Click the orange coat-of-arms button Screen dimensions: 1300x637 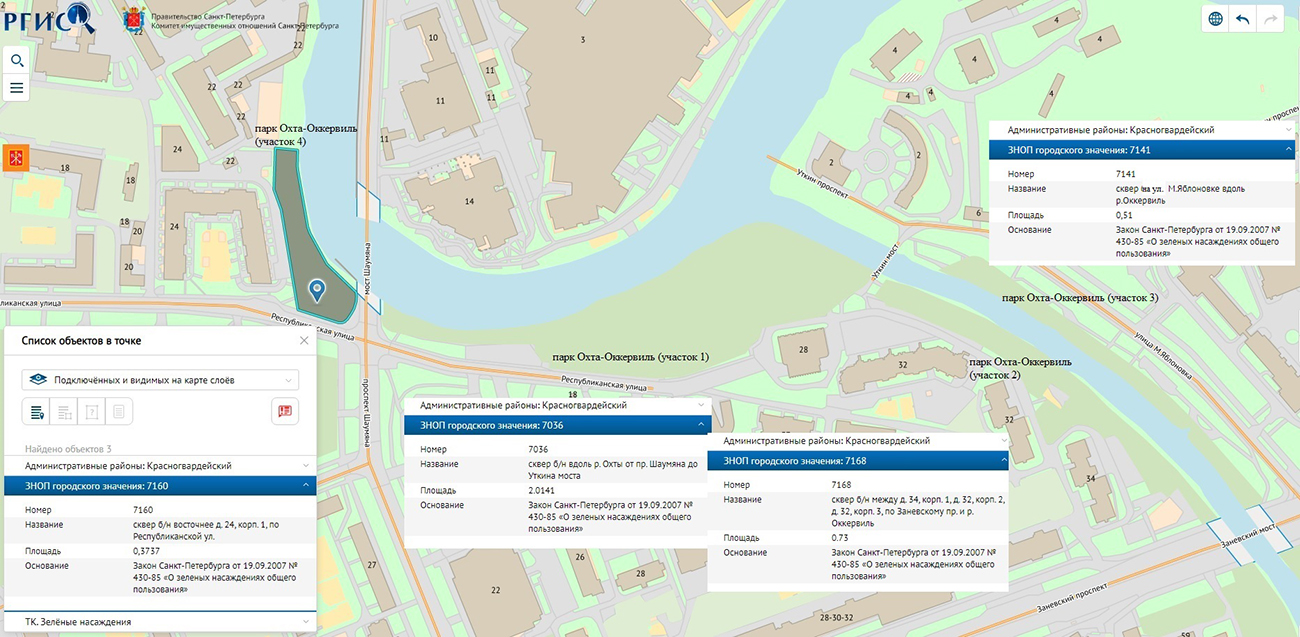(x=16, y=158)
